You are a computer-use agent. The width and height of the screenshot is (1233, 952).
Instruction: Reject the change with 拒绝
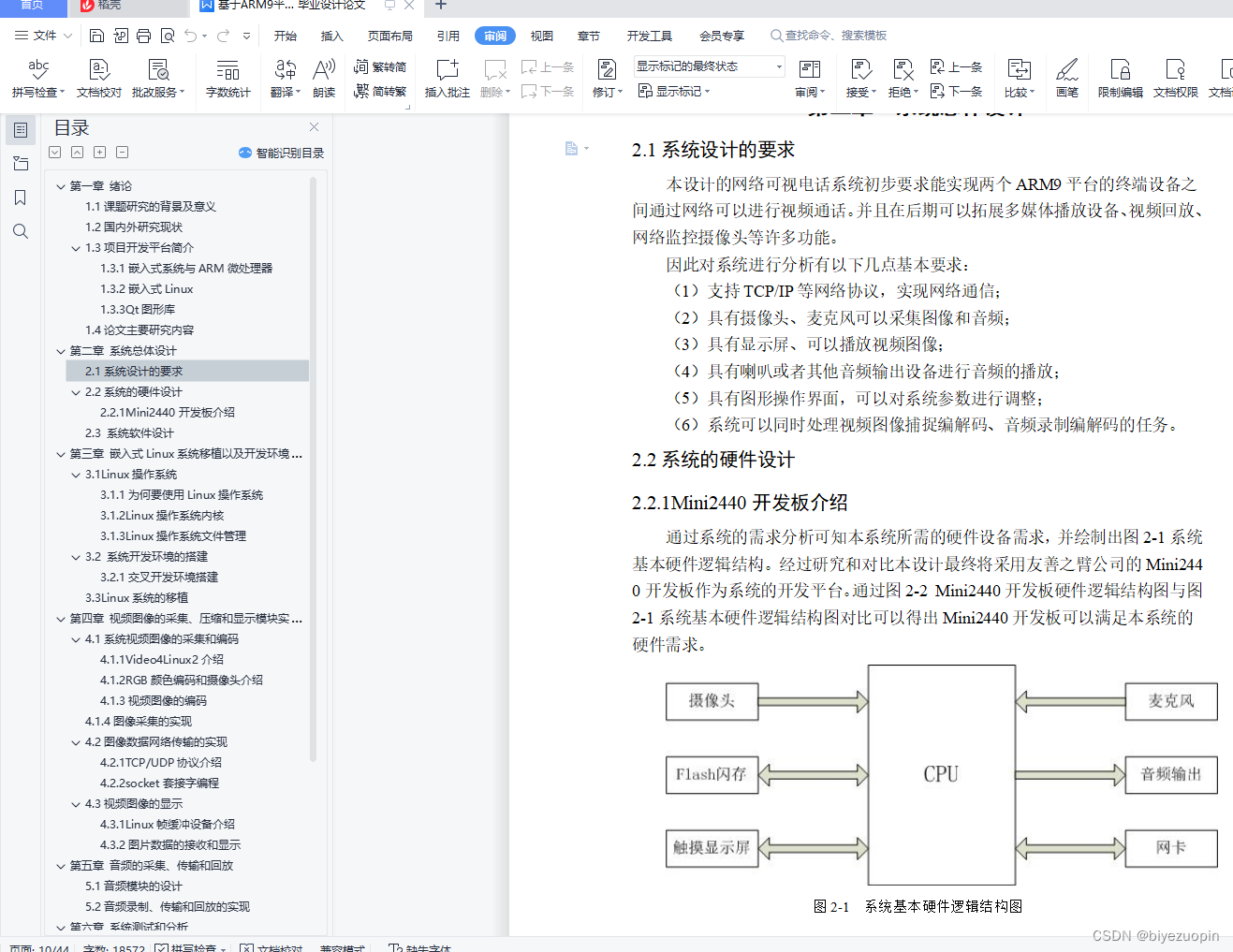click(x=903, y=78)
